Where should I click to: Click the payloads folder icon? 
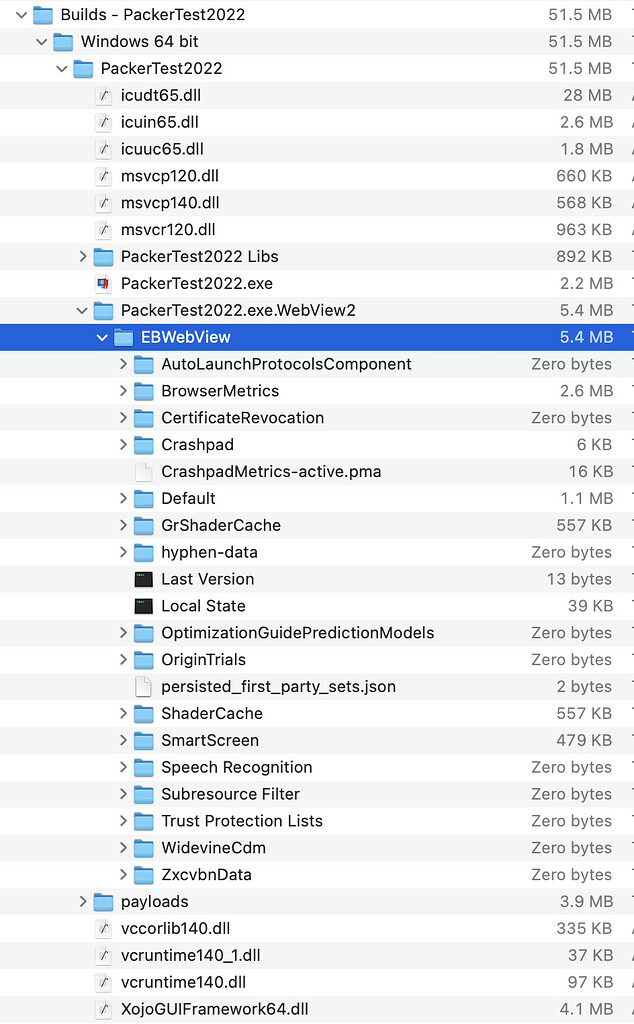[103, 902]
